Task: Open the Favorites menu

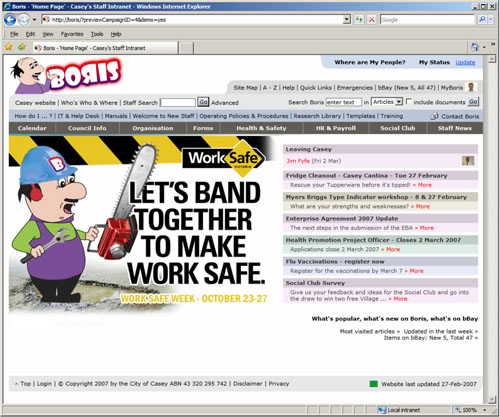Action: pos(72,34)
